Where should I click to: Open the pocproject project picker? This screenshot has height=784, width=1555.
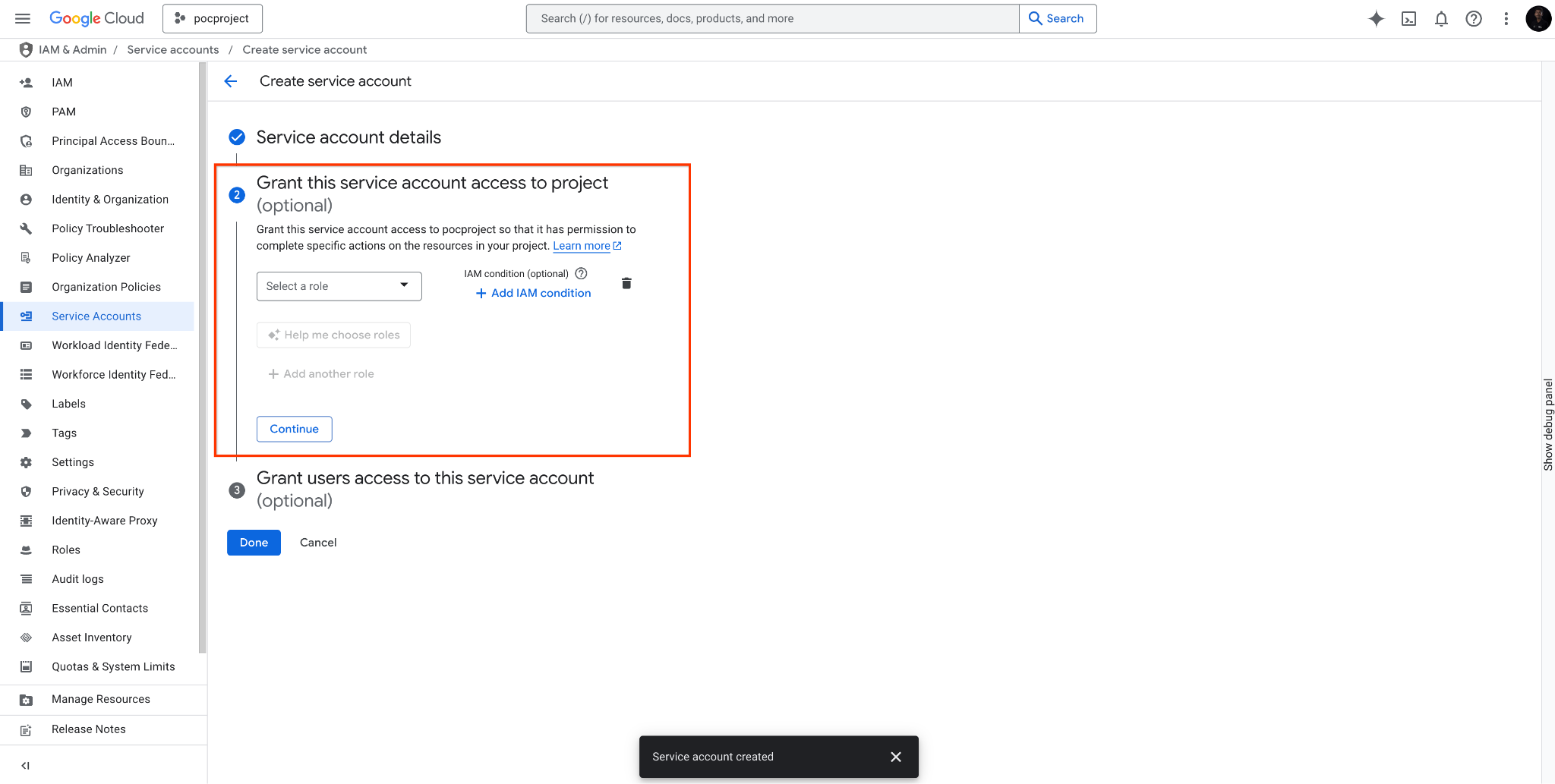212,18
